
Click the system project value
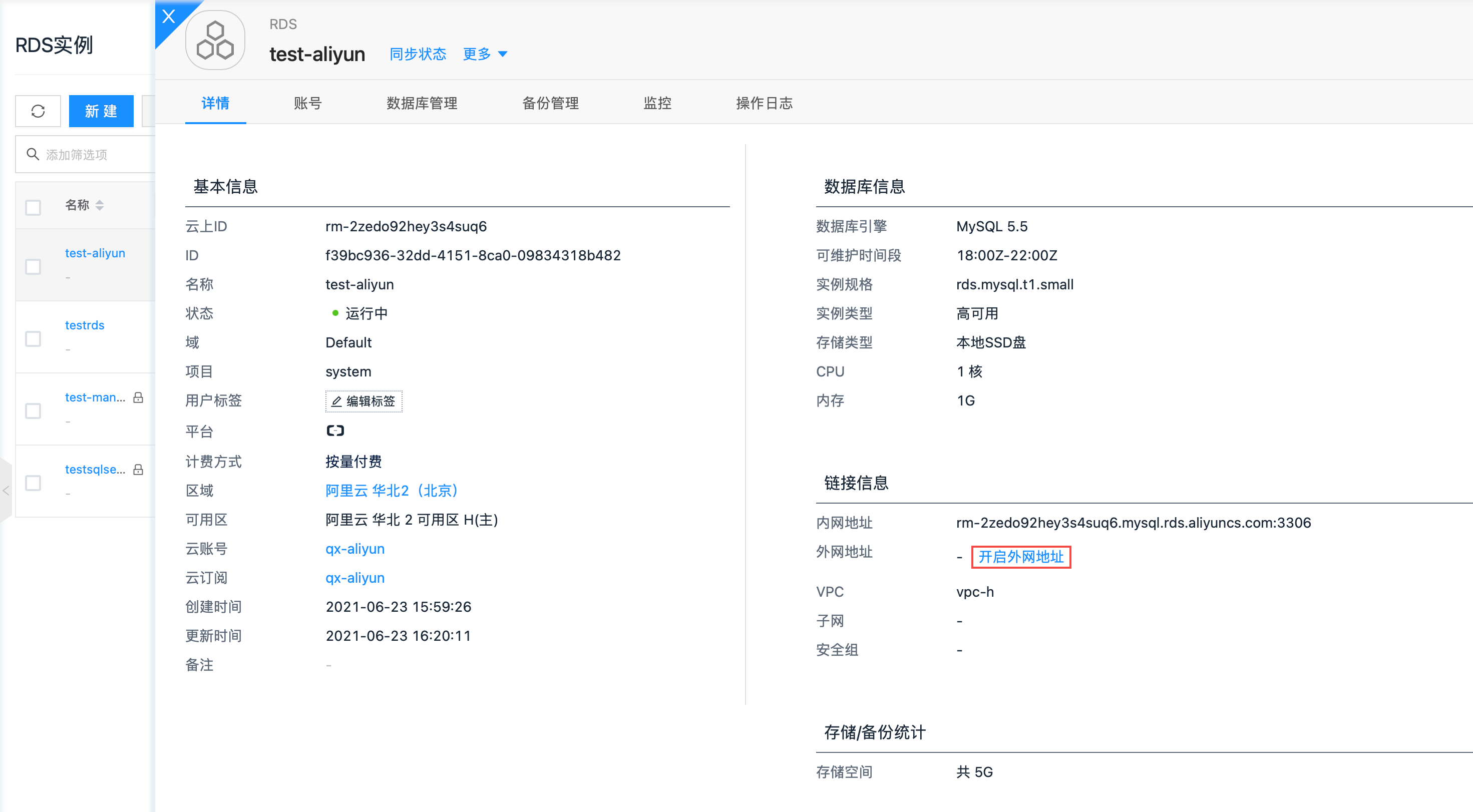pyautogui.click(x=348, y=371)
